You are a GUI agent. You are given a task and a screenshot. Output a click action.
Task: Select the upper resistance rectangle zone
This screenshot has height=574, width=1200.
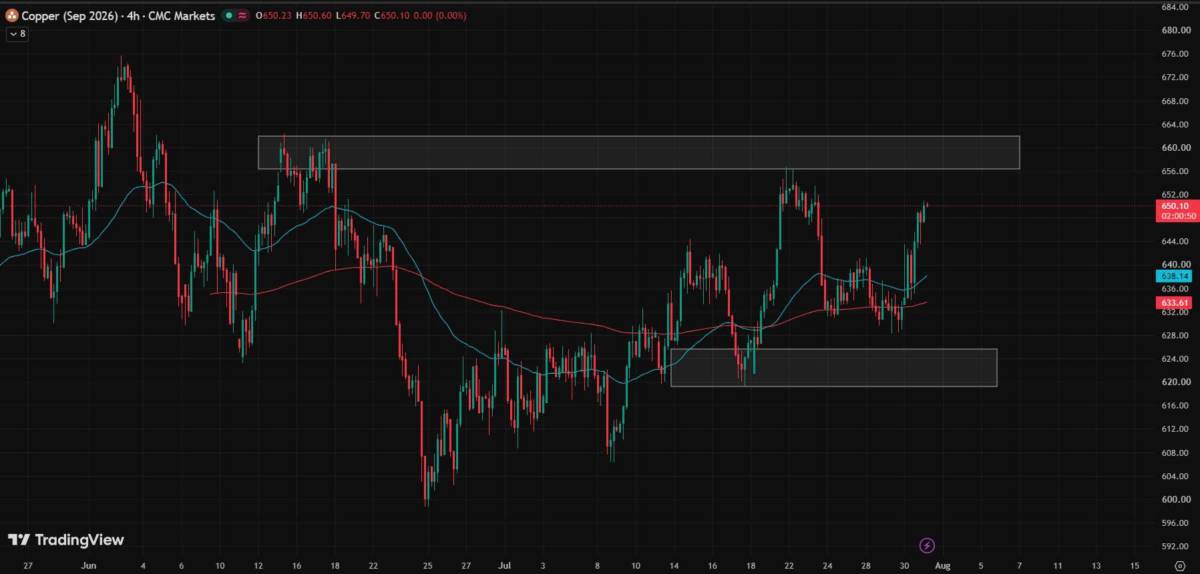[638, 152]
